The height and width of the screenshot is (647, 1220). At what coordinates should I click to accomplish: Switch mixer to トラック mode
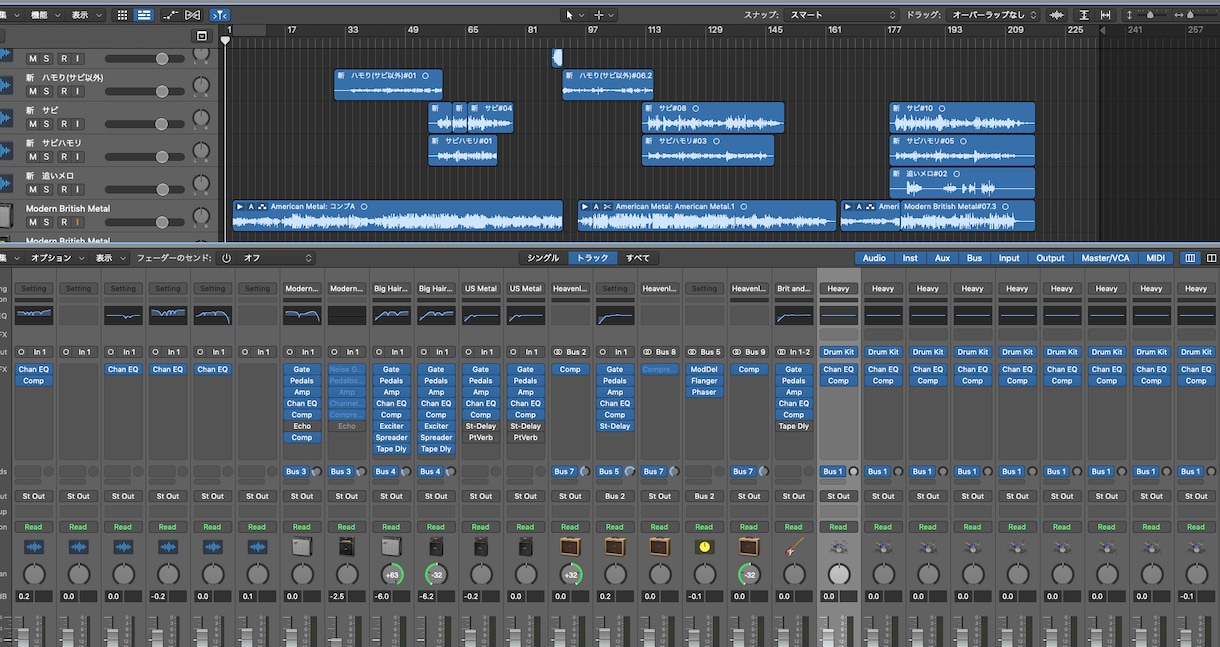(x=593, y=258)
